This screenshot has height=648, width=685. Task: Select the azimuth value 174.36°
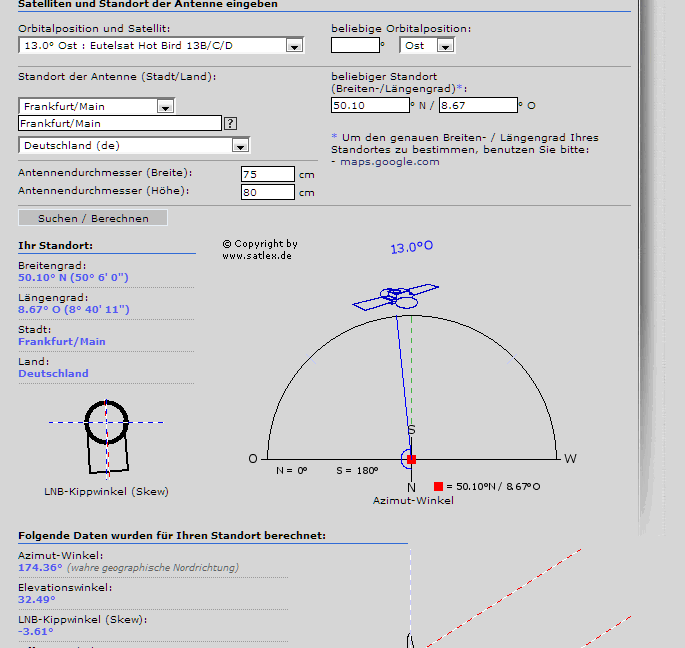coord(40,568)
